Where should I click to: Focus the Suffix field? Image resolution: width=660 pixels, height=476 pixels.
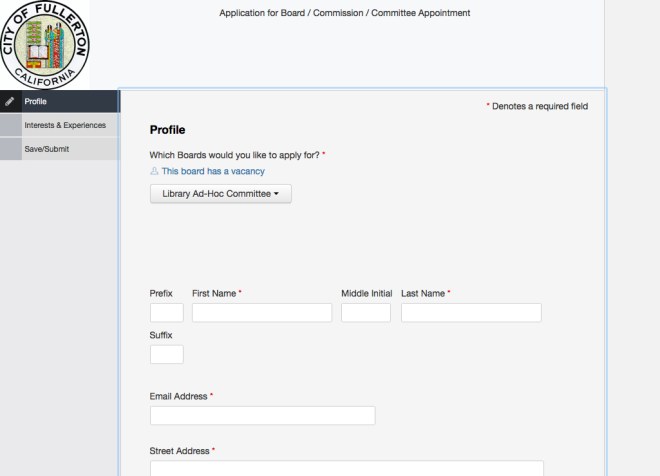[x=167, y=354]
